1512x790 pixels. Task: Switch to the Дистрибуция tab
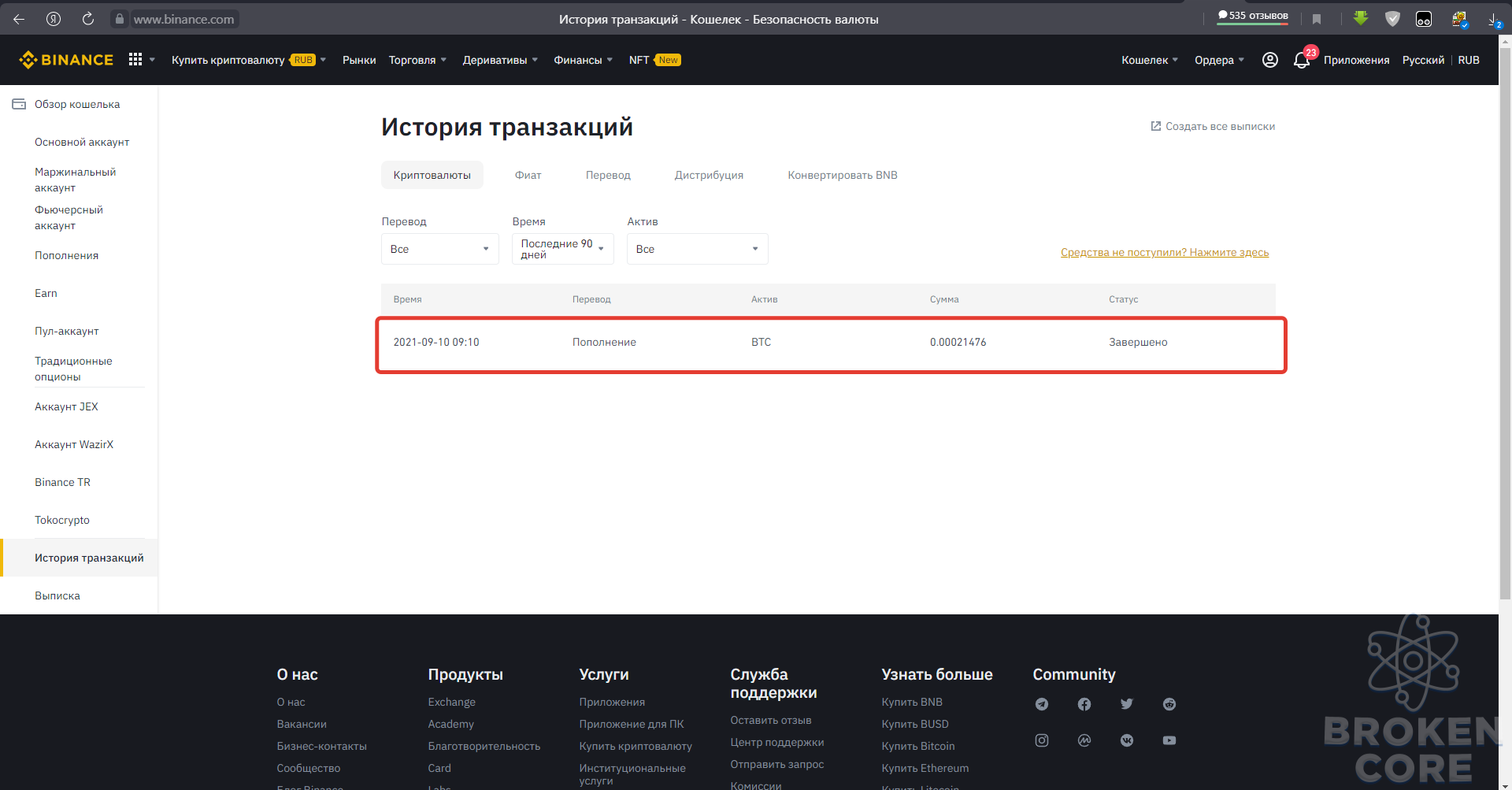[709, 175]
